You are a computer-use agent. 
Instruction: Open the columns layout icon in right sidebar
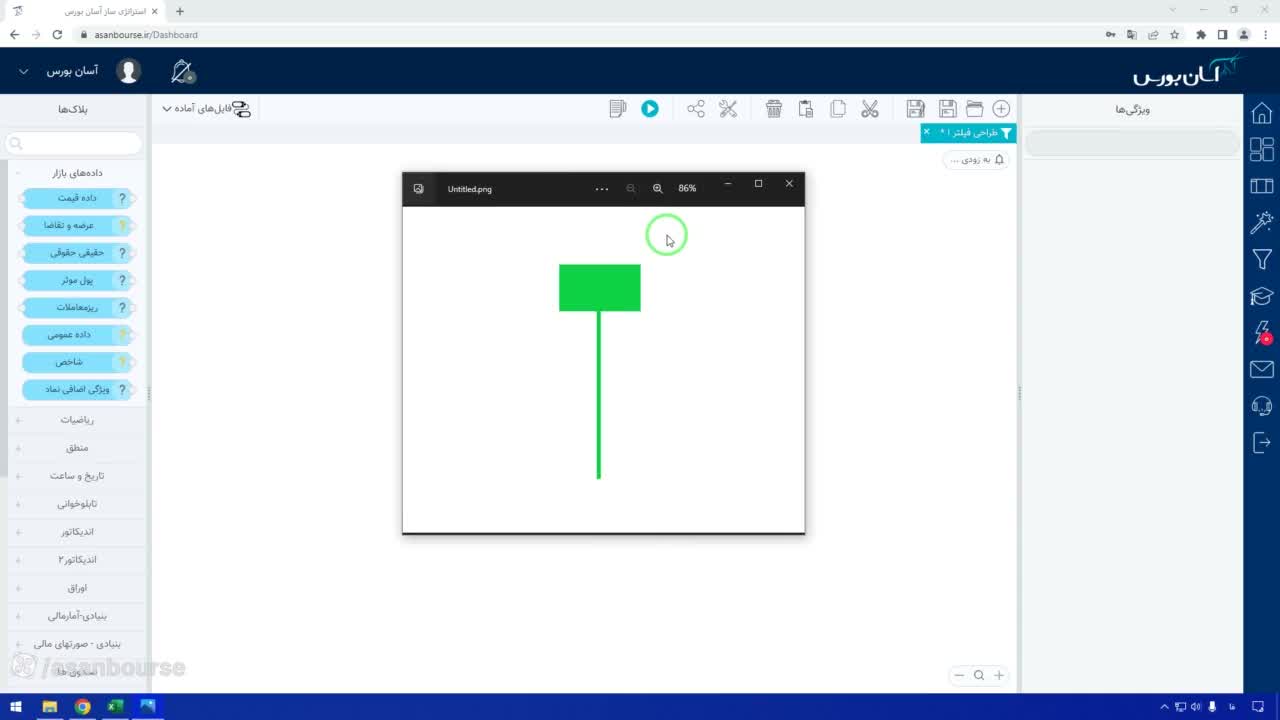click(x=1262, y=186)
